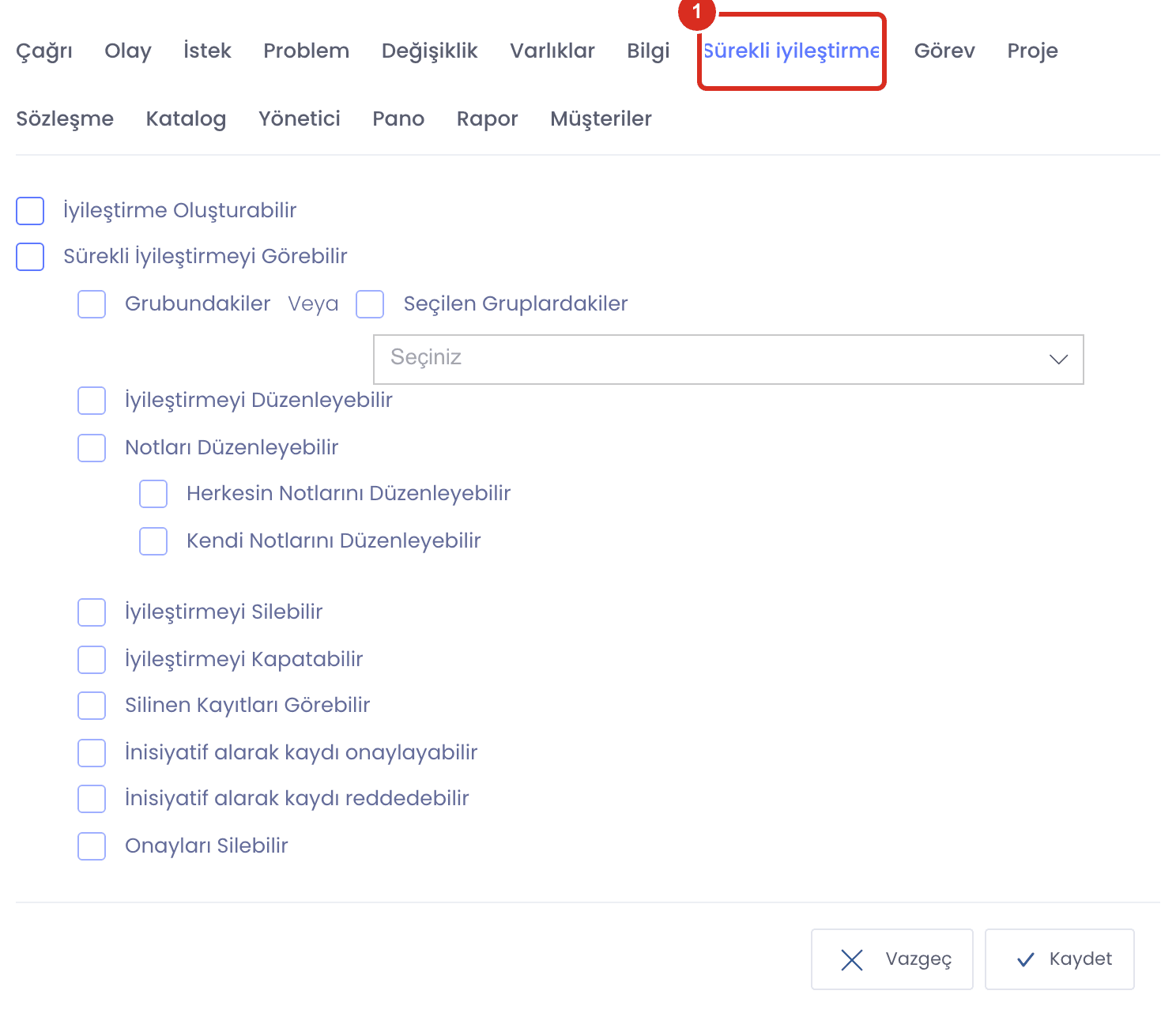Select the Problem tab
This screenshot has height=1032, width=1176.
[x=307, y=51]
